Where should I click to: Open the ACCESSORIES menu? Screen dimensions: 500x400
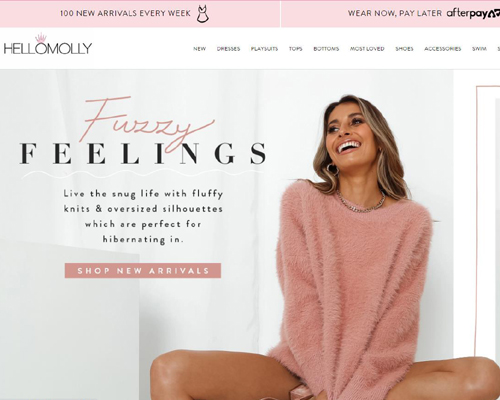tap(443, 49)
